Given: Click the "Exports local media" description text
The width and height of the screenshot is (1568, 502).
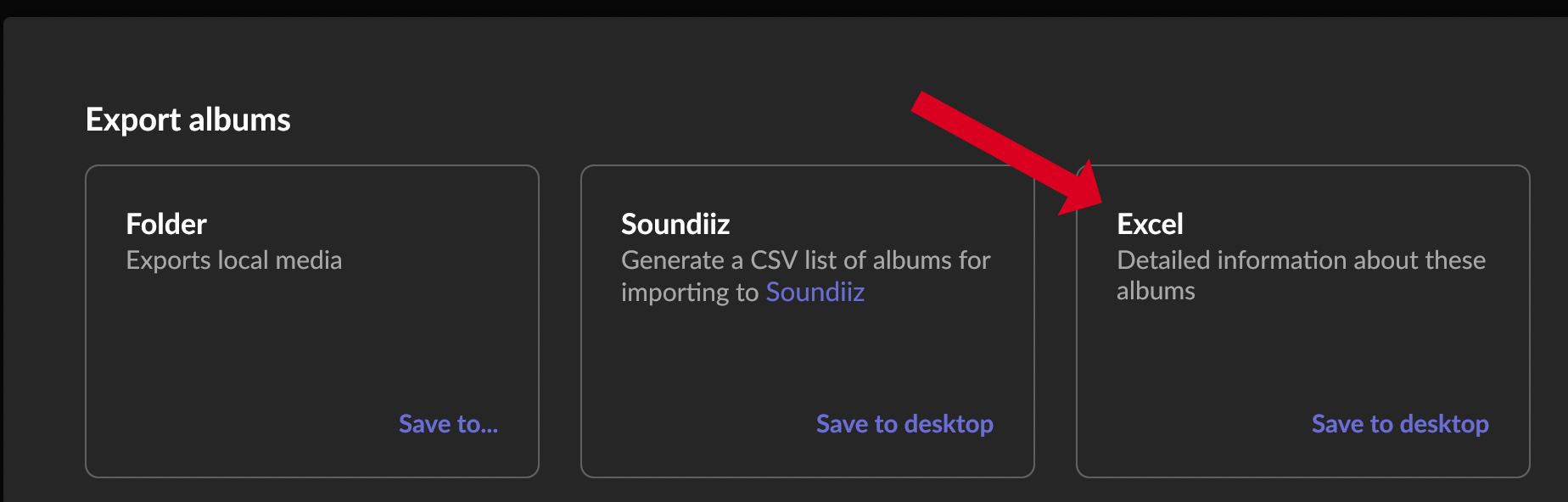Looking at the screenshot, I should click(x=234, y=259).
